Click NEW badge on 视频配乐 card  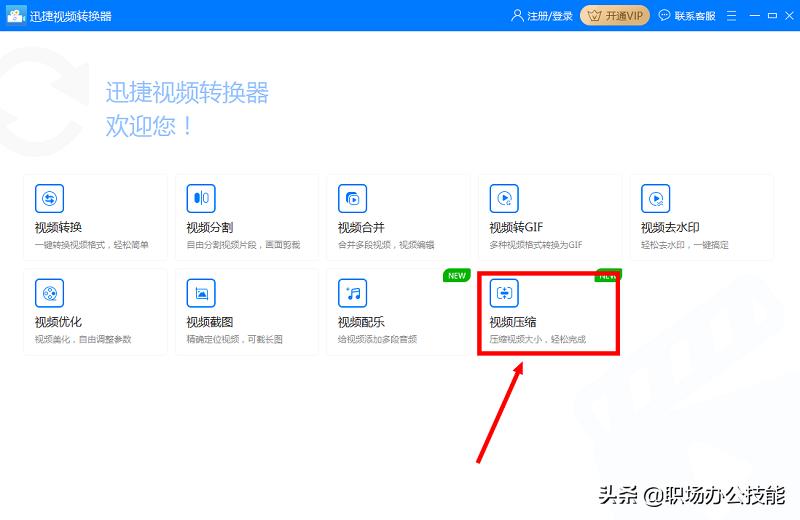click(457, 276)
